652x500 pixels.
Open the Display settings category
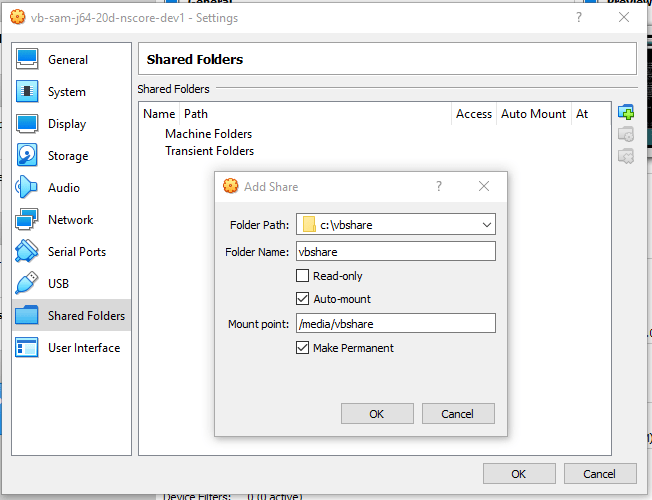click(x=72, y=124)
